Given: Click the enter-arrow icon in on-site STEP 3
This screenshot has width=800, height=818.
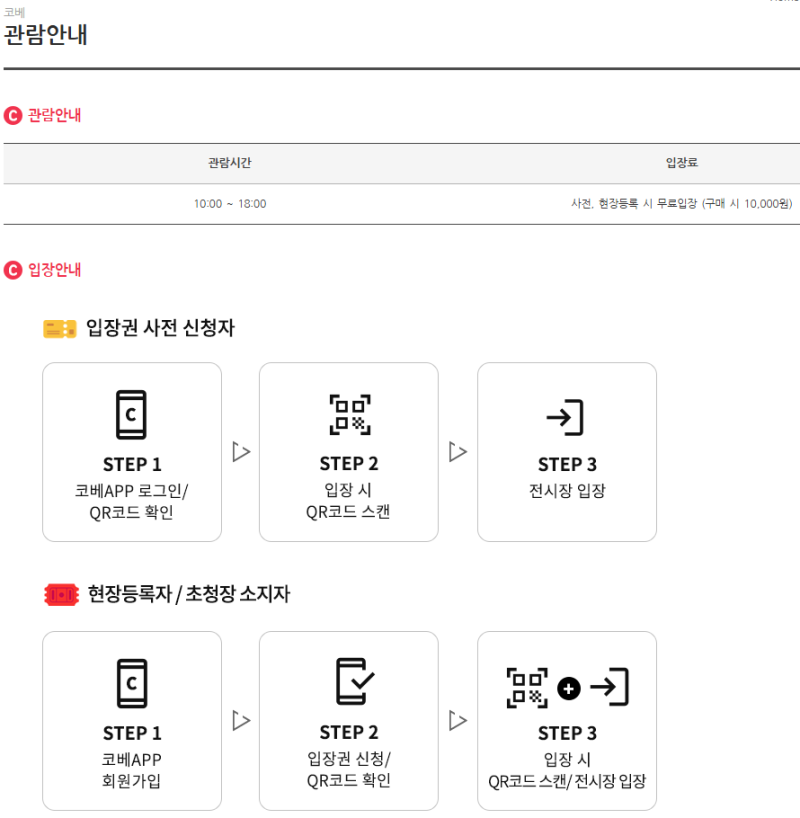Looking at the screenshot, I should click(610, 687).
